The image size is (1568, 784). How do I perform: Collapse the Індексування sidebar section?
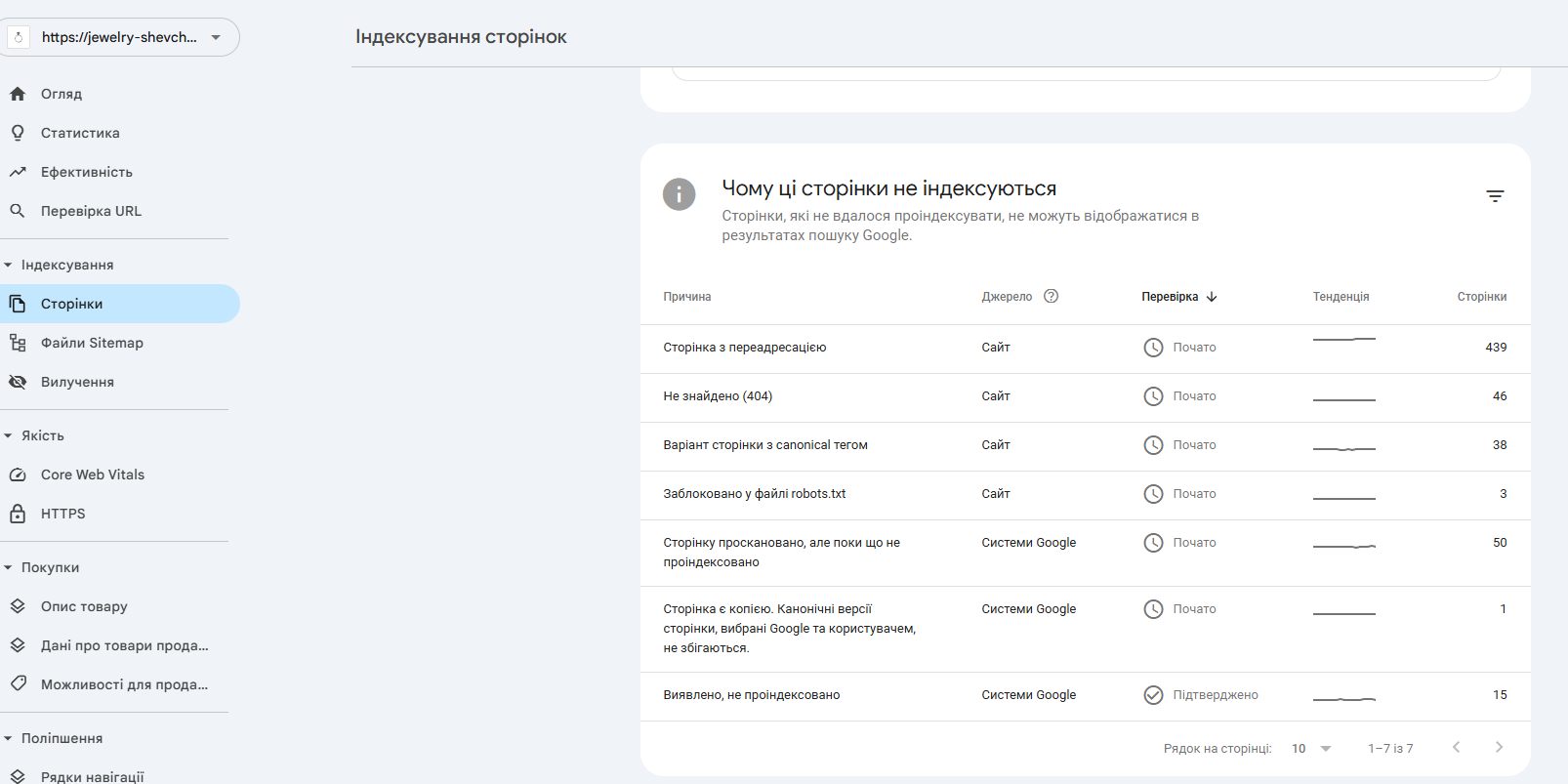(x=9, y=265)
